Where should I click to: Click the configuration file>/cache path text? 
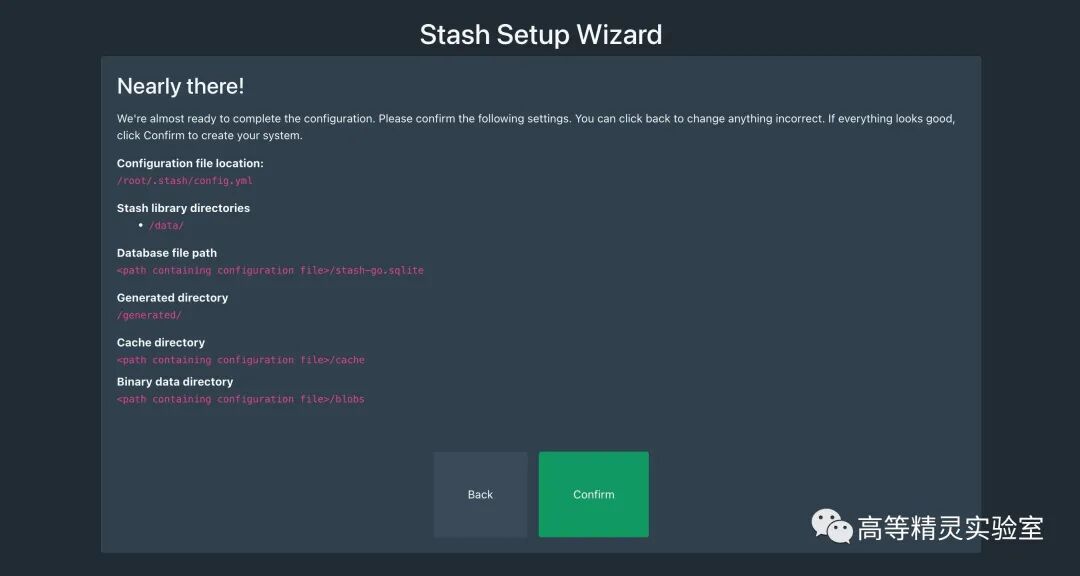pos(240,360)
